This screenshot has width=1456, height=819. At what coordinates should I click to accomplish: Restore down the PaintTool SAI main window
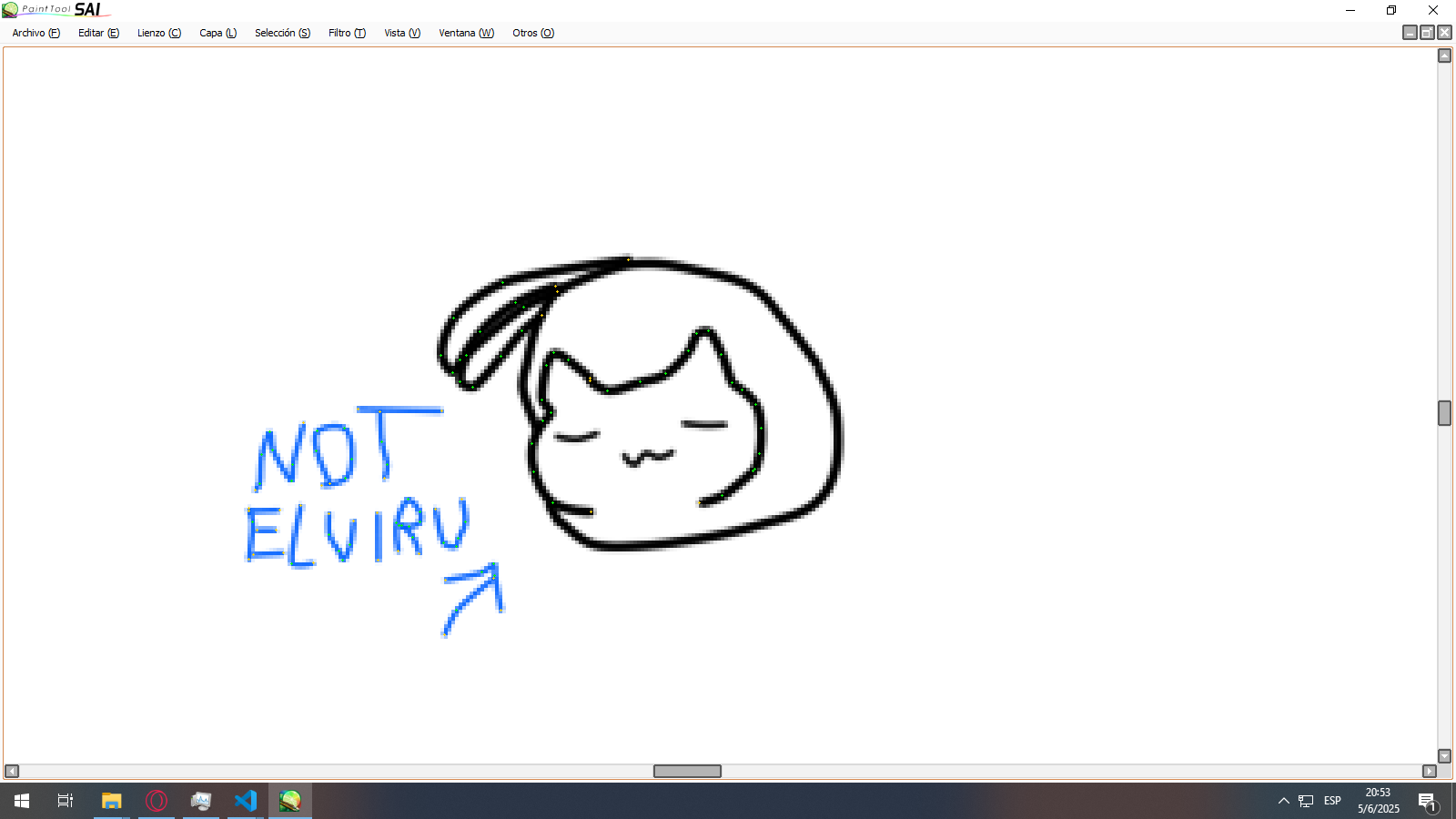(1391, 10)
